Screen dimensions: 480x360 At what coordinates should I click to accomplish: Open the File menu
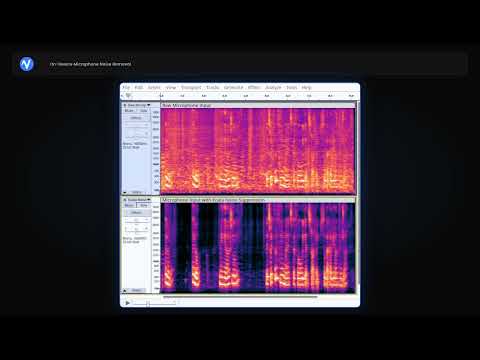click(x=126, y=87)
